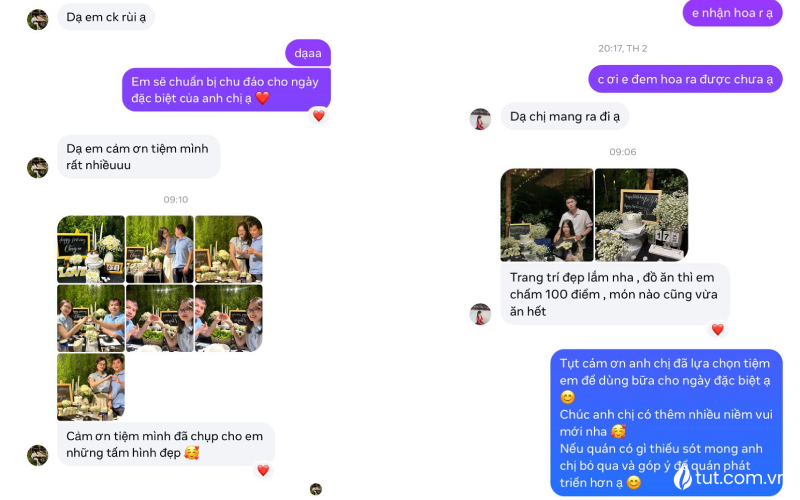Click heart reaction on "Cảm ơn tiệm mình đã chụp" message
Image resolution: width=800 pixels, height=500 pixels.
tap(263, 470)
